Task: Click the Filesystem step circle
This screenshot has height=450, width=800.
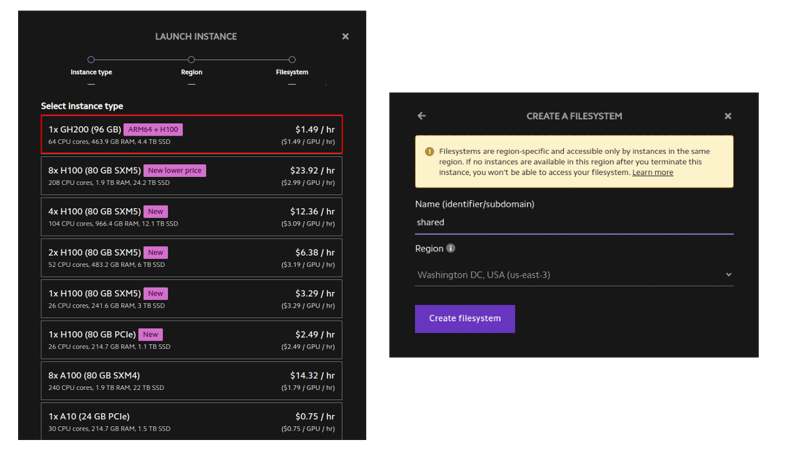Action: [x=292, y=60]
